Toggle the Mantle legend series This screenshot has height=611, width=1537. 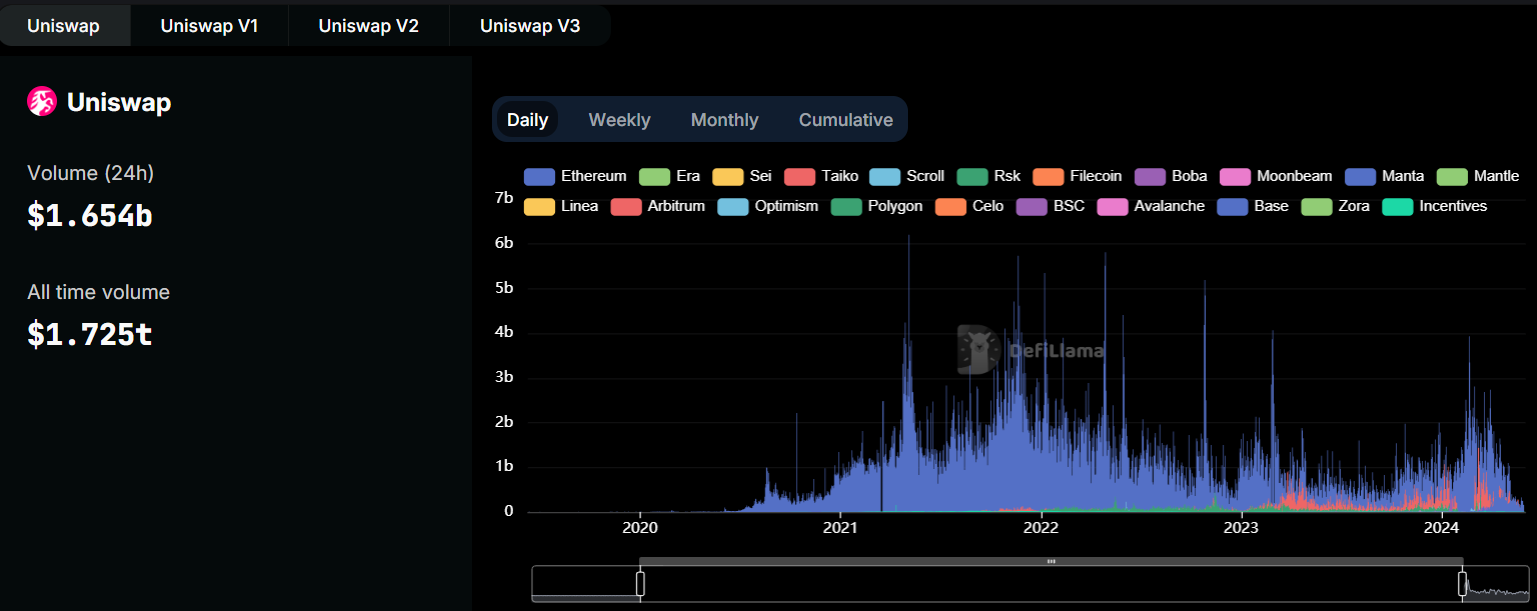pyautogui.click(x=1477, y=176)
